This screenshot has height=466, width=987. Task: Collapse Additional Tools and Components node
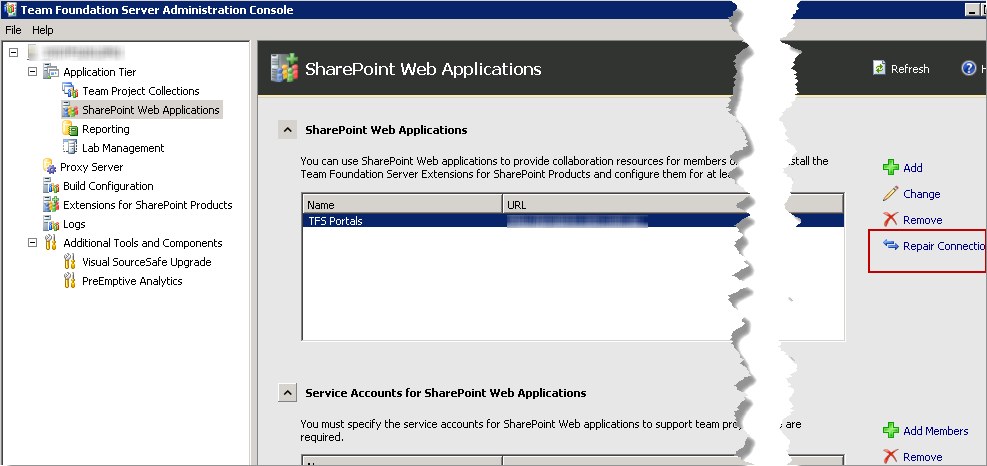32,242
